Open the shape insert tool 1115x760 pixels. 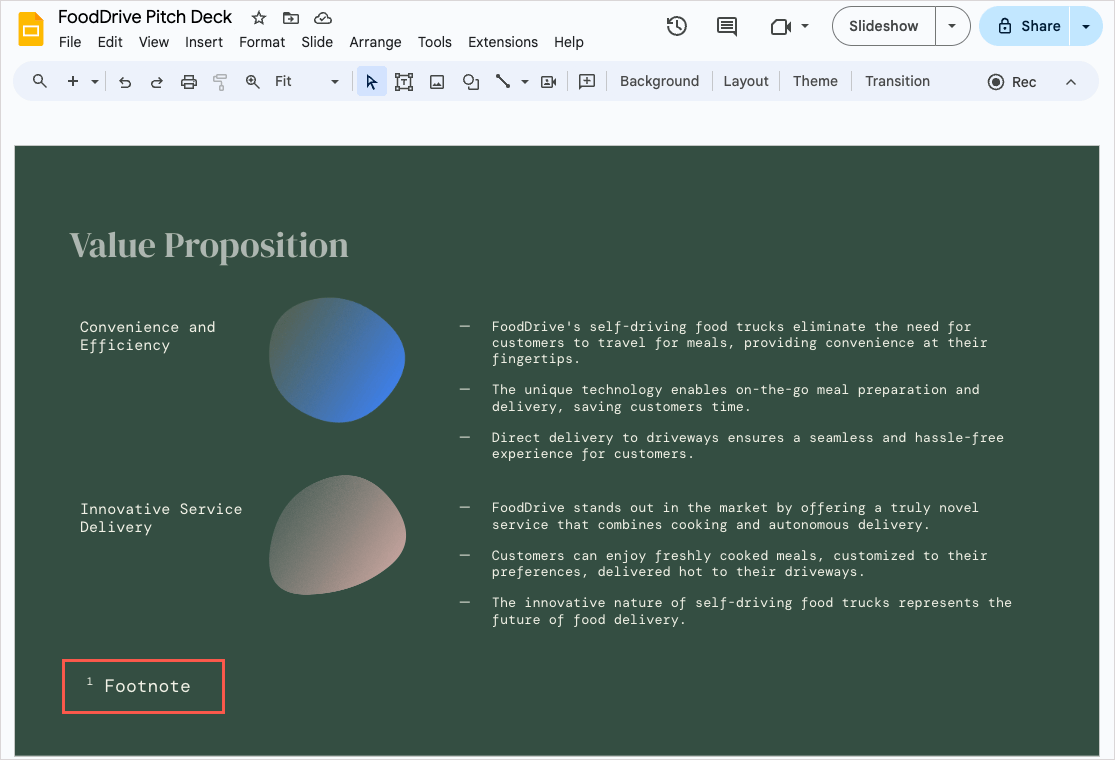tap(470, 82)
